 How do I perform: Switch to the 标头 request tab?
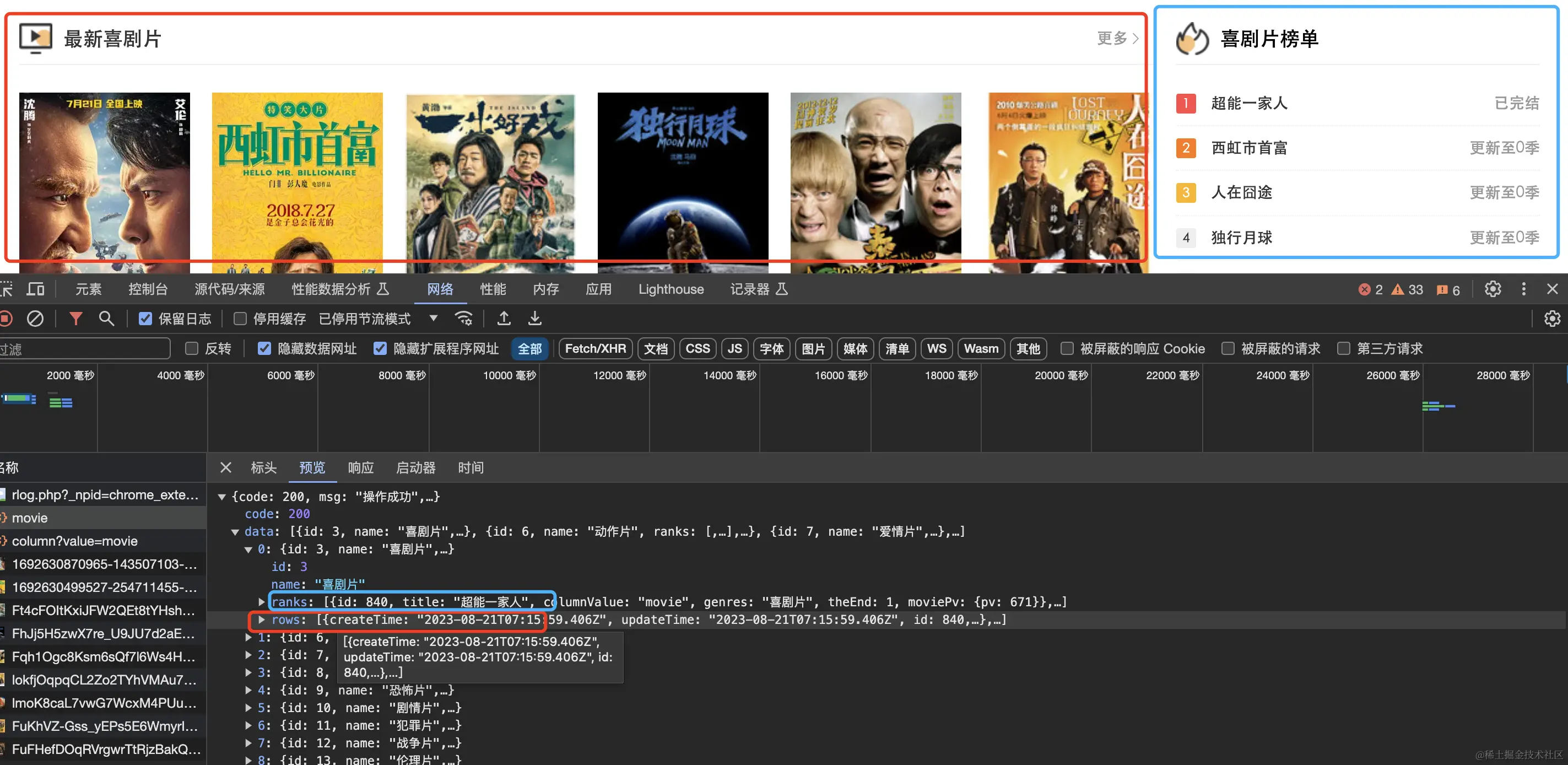click(263, 468)
